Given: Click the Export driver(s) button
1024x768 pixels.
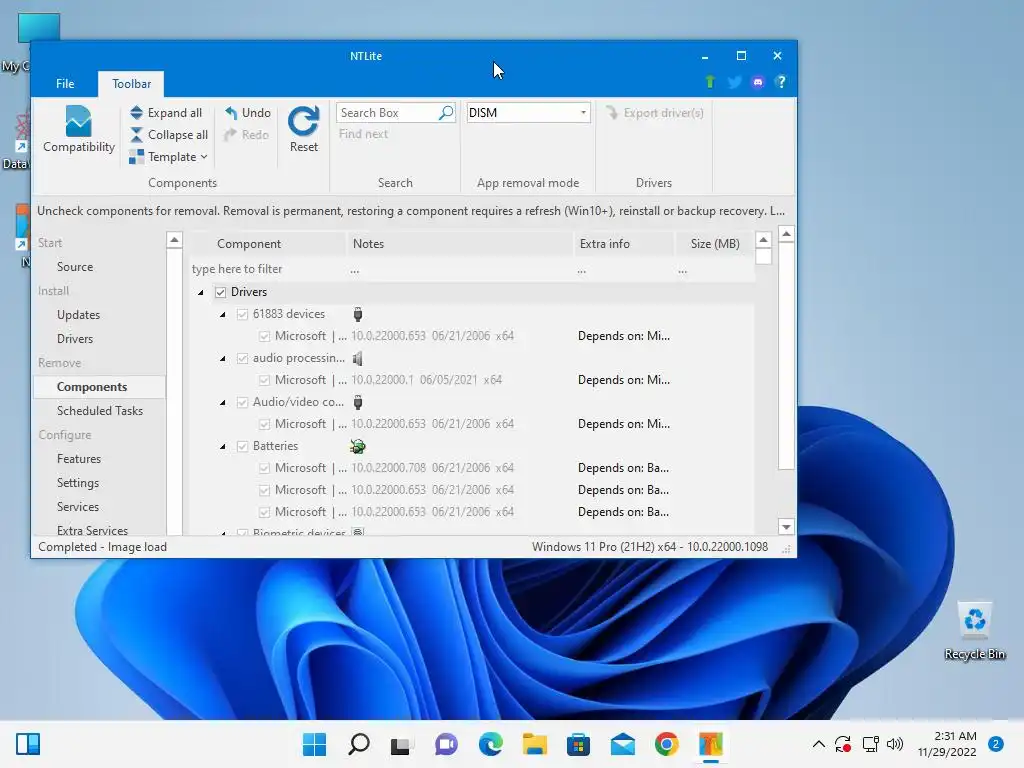Looking at the screenshot, I should pyautogui.click(x=654, y=112).
